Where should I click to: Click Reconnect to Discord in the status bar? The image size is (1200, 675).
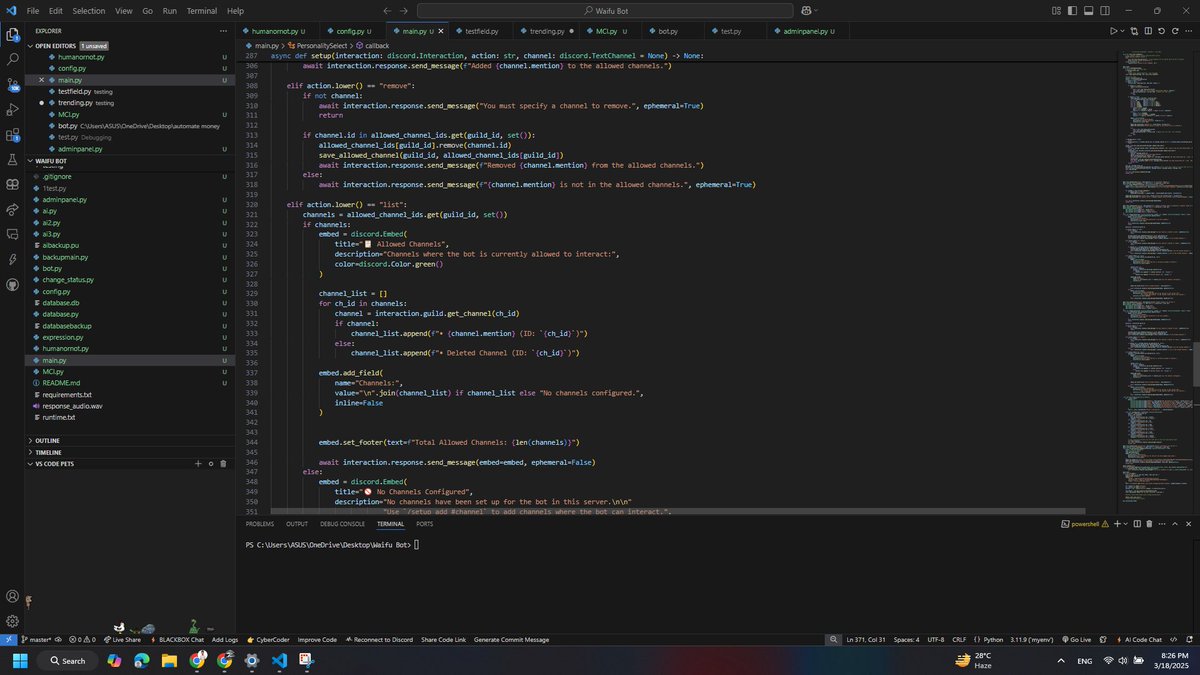click(380, 639)
